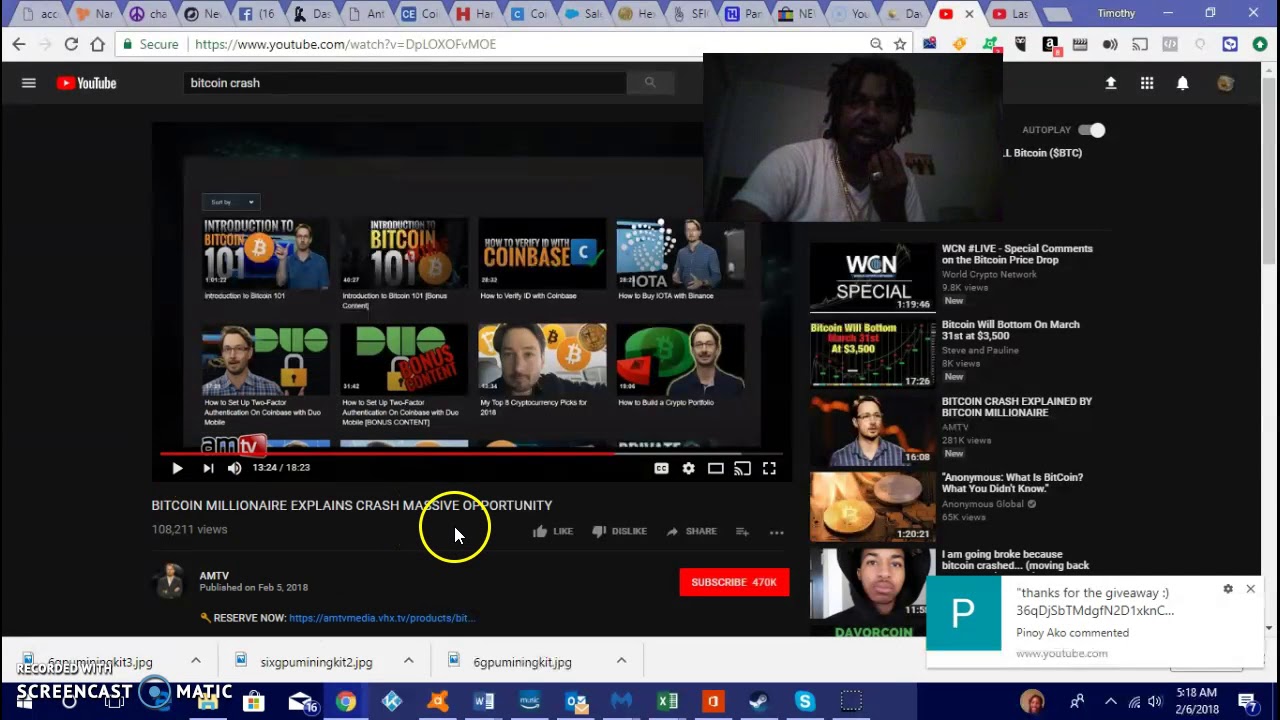
Task: Open the YouTube notifications bell
Action: pos(1183,84)
